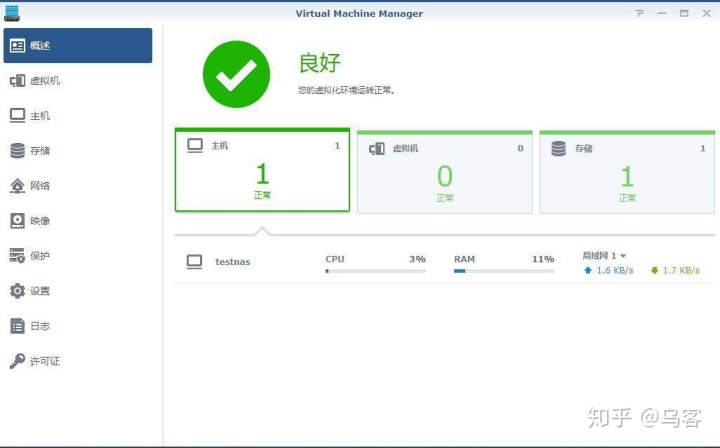
Task: Open the 存储 sidebar section
Action: click(78, 151)
